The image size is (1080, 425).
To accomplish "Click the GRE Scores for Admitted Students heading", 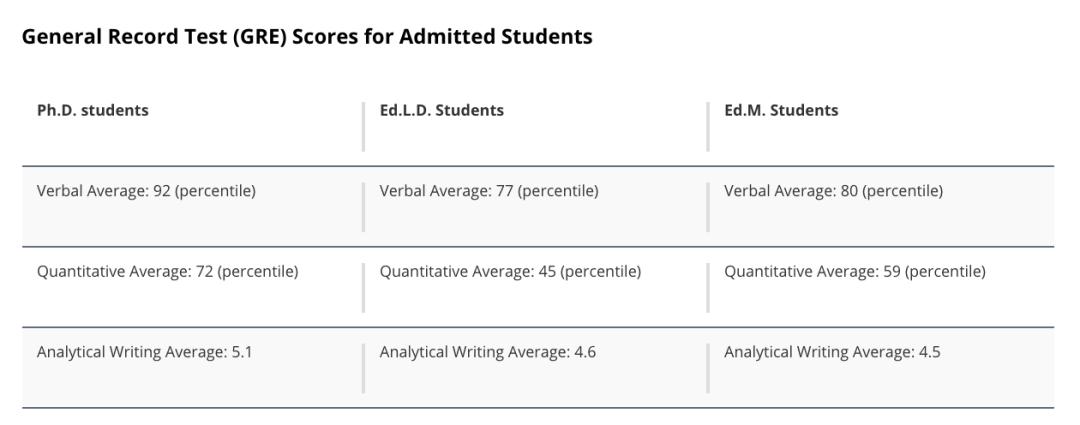I will (x=307, y=37).
